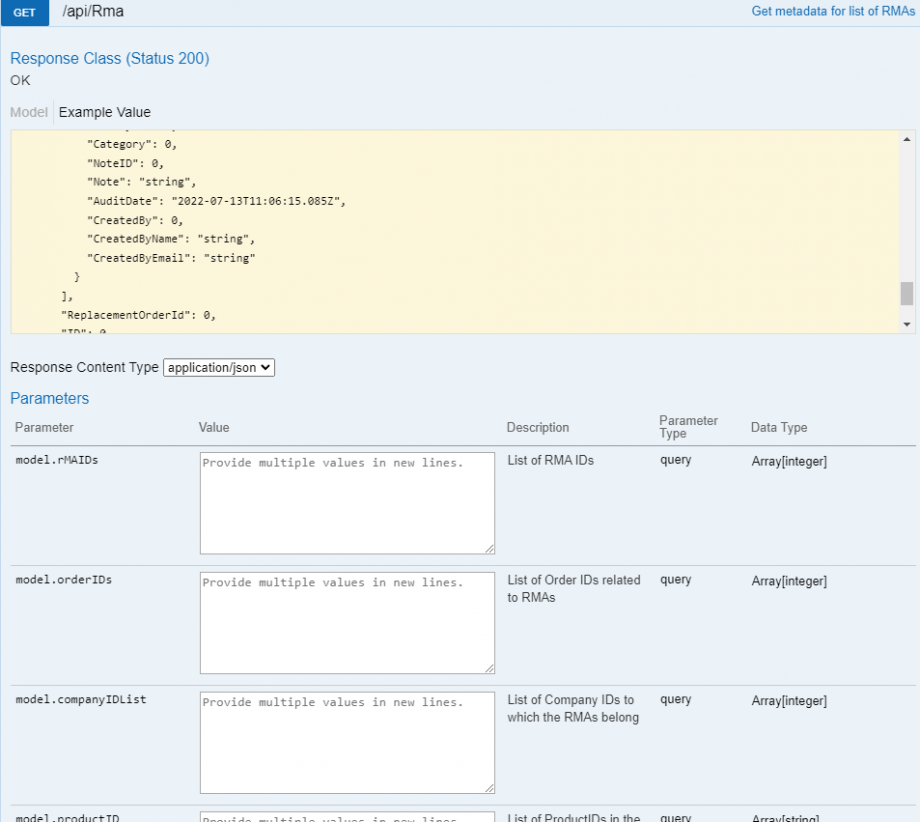920x822 pixels.
Task: Click the example box scrollbar thumb
Action: click(907, 293)
